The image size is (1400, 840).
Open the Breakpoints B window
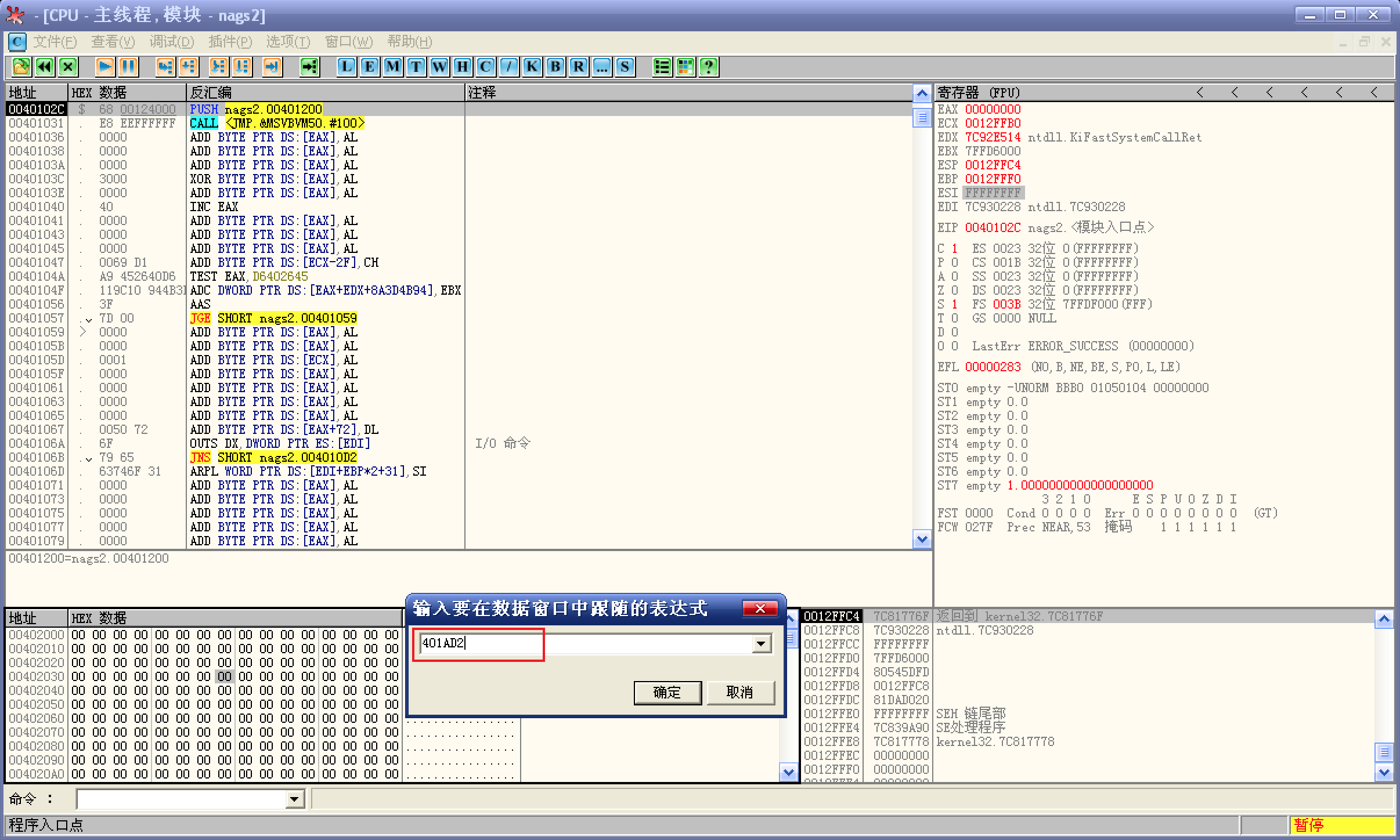[x=555, y=67]
